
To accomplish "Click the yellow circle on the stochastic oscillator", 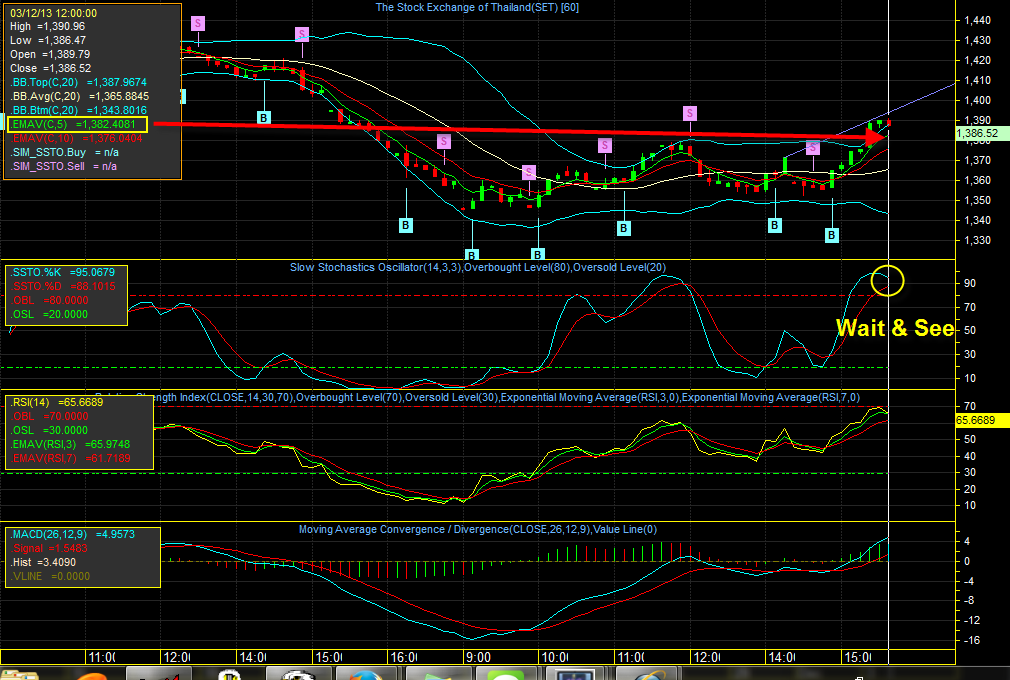I will click(x=887, y=280).
